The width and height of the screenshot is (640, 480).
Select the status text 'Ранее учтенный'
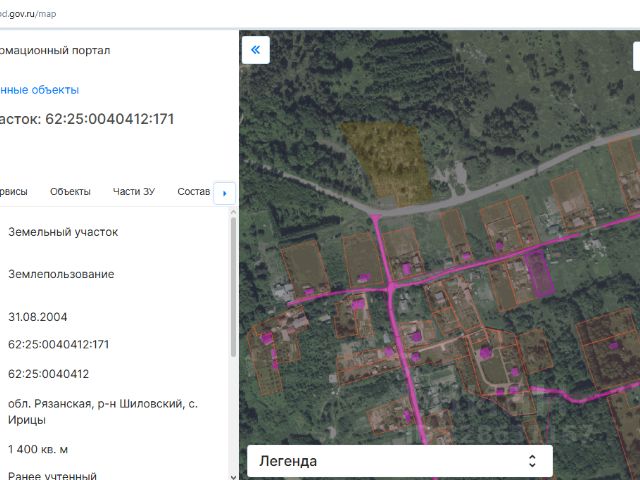tap(52, 475)
